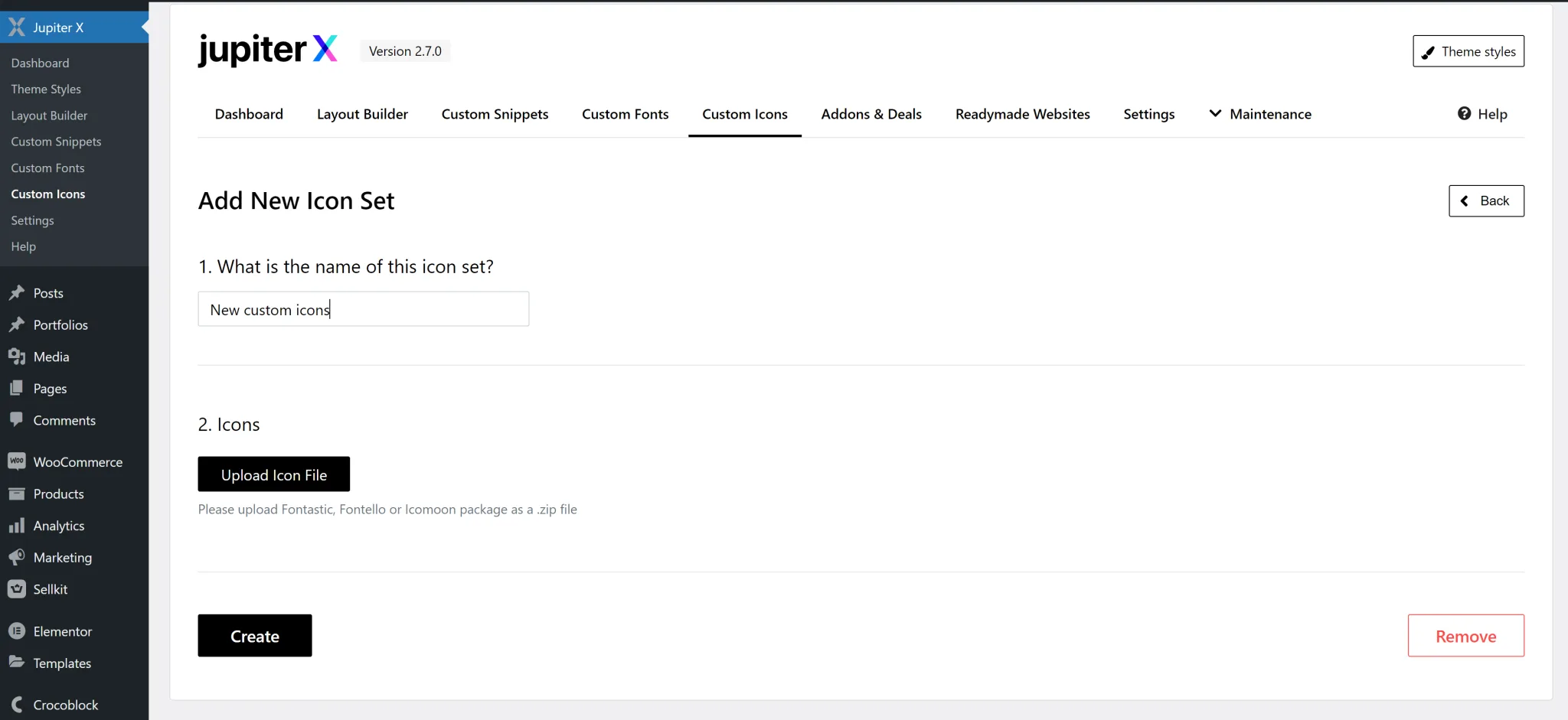
Task: Click the 'Please upload Fontastic, Fontello' hint text
Action: [387, 510]
